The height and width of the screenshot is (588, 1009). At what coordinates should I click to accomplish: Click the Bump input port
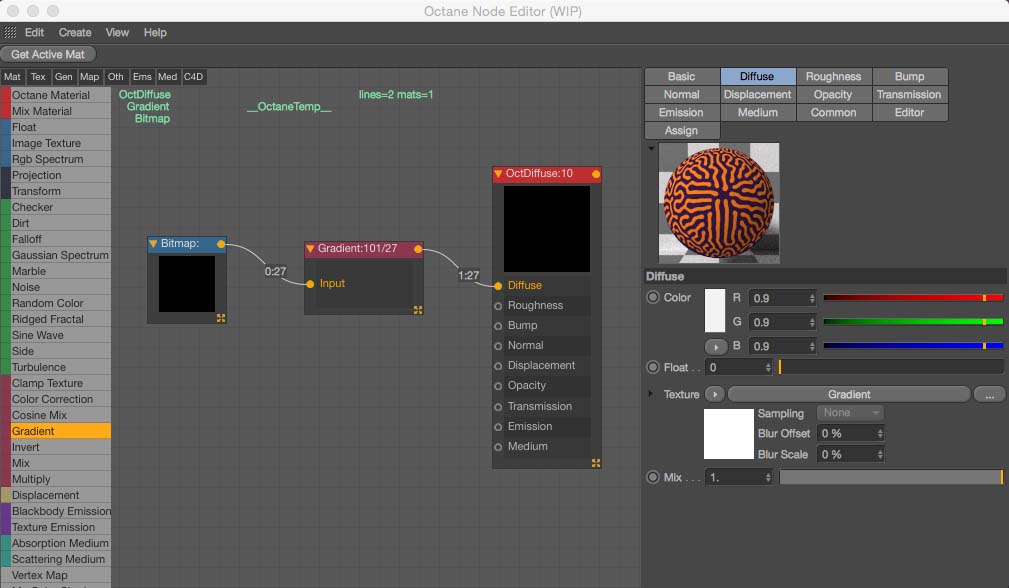pos(498,326)
